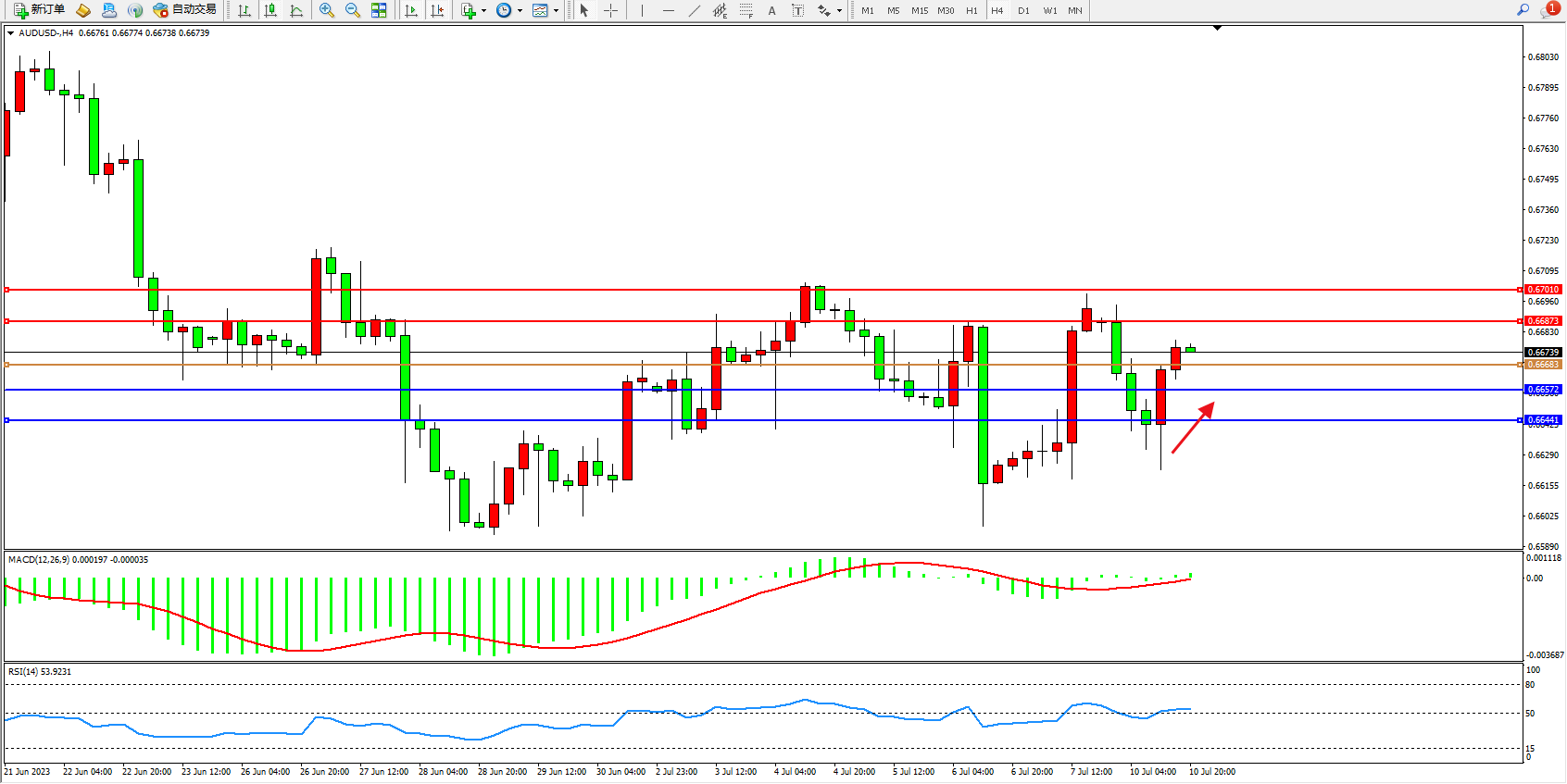Select the trendline drawing tool
Viewport: 1567px width, 784px height.
(x=695, y=10)
